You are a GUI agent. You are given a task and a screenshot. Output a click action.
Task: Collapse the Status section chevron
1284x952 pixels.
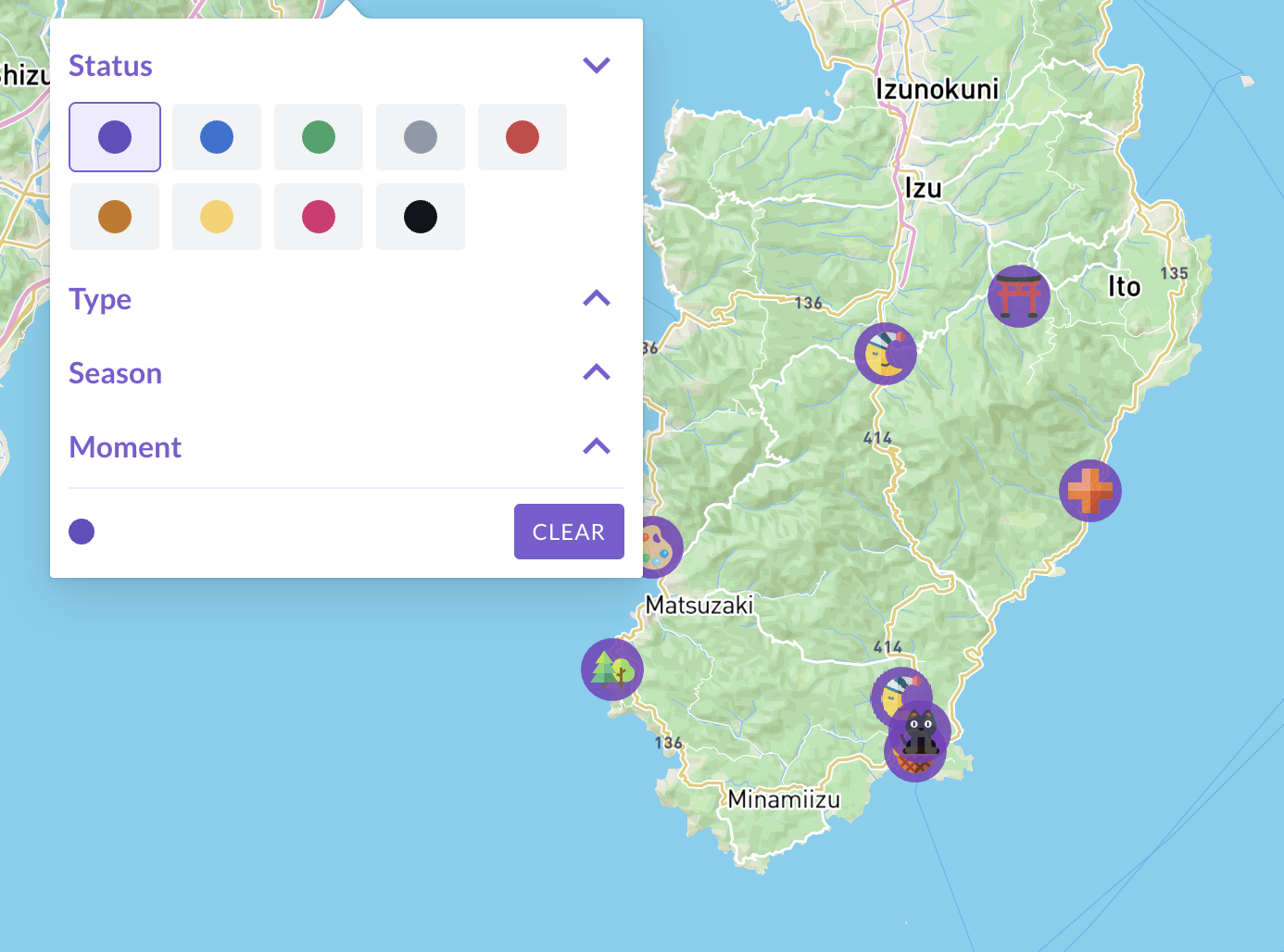tap(597, 66)
